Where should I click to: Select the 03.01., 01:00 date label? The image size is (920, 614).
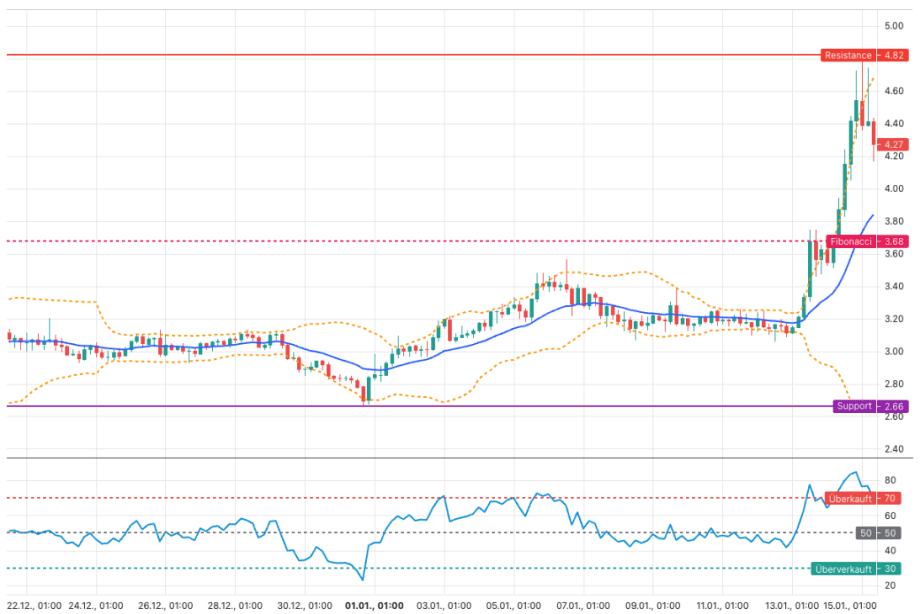[443, 605]
